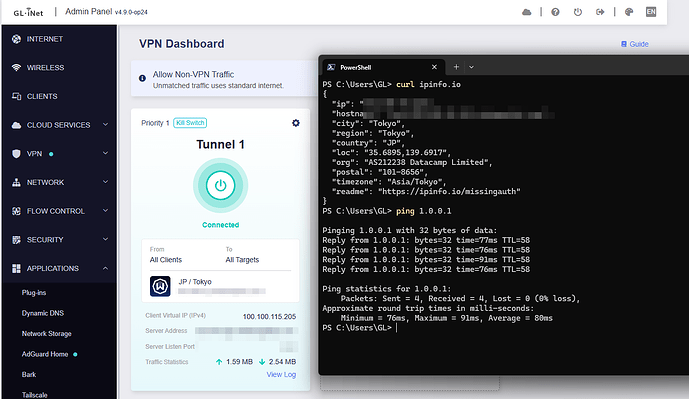Click the reboot power icon in header
This screenshot has height=399, width=689.
pos(578,12)
